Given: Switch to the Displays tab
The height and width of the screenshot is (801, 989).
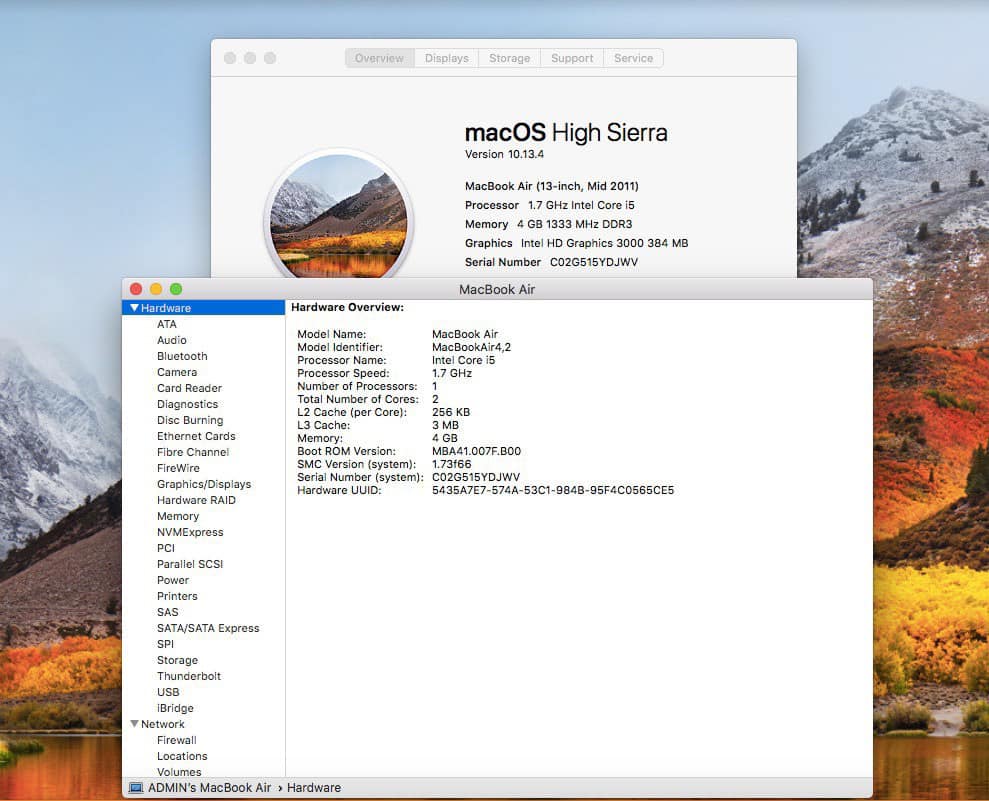Looking at the screenshot, I should 446,58.
